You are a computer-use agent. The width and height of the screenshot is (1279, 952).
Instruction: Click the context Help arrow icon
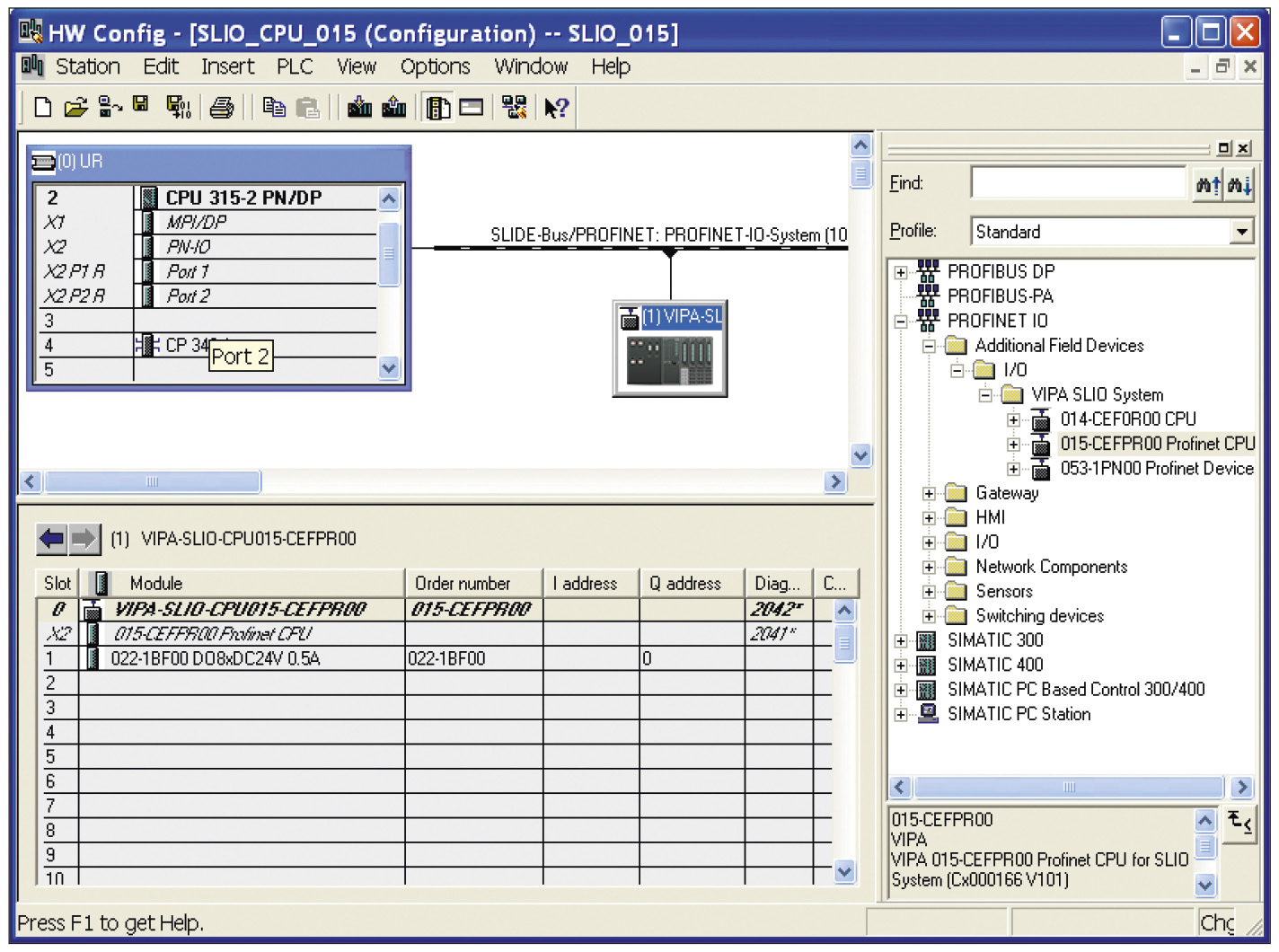tap(556, 109)
